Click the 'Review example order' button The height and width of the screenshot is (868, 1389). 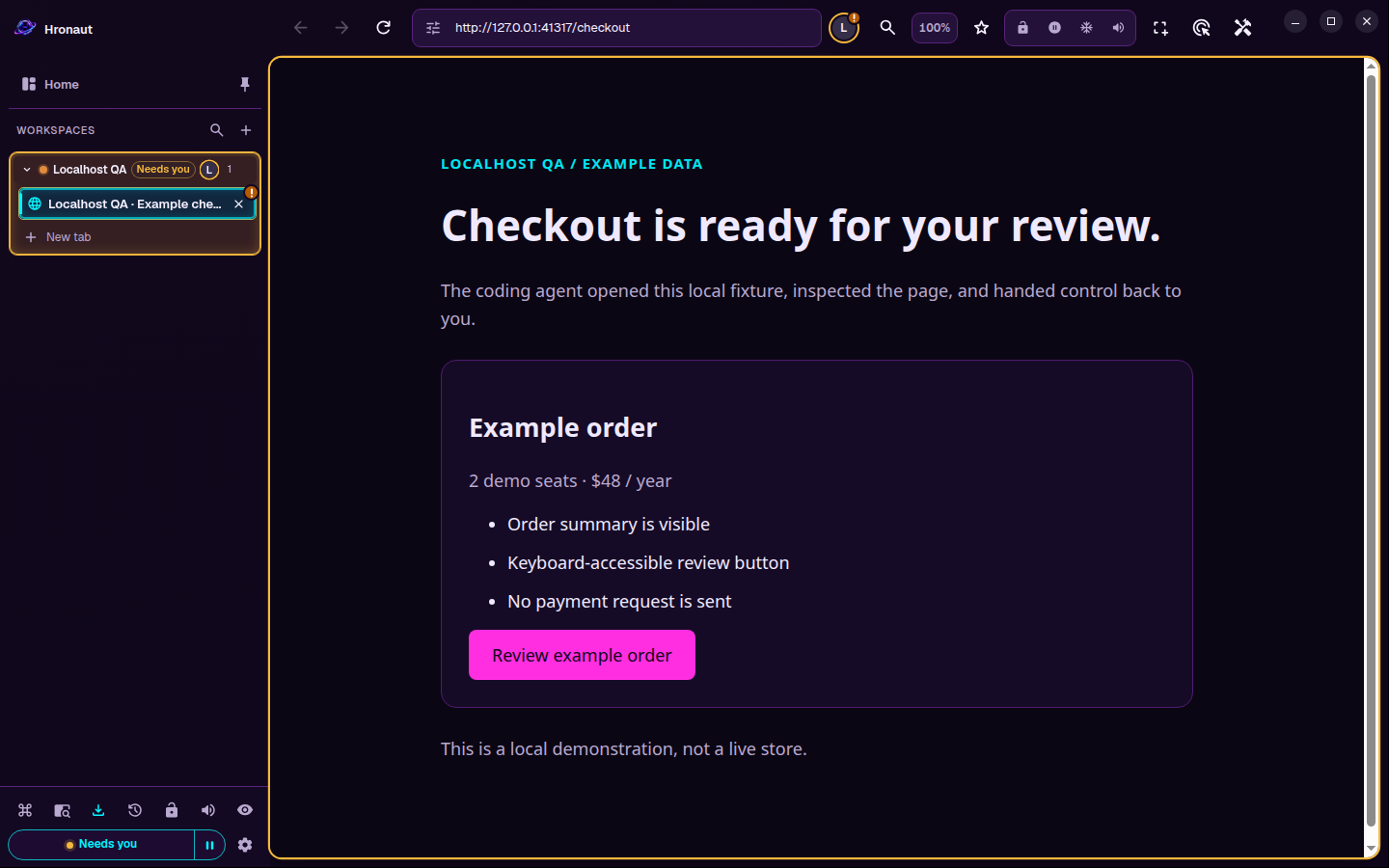[582, 655]
